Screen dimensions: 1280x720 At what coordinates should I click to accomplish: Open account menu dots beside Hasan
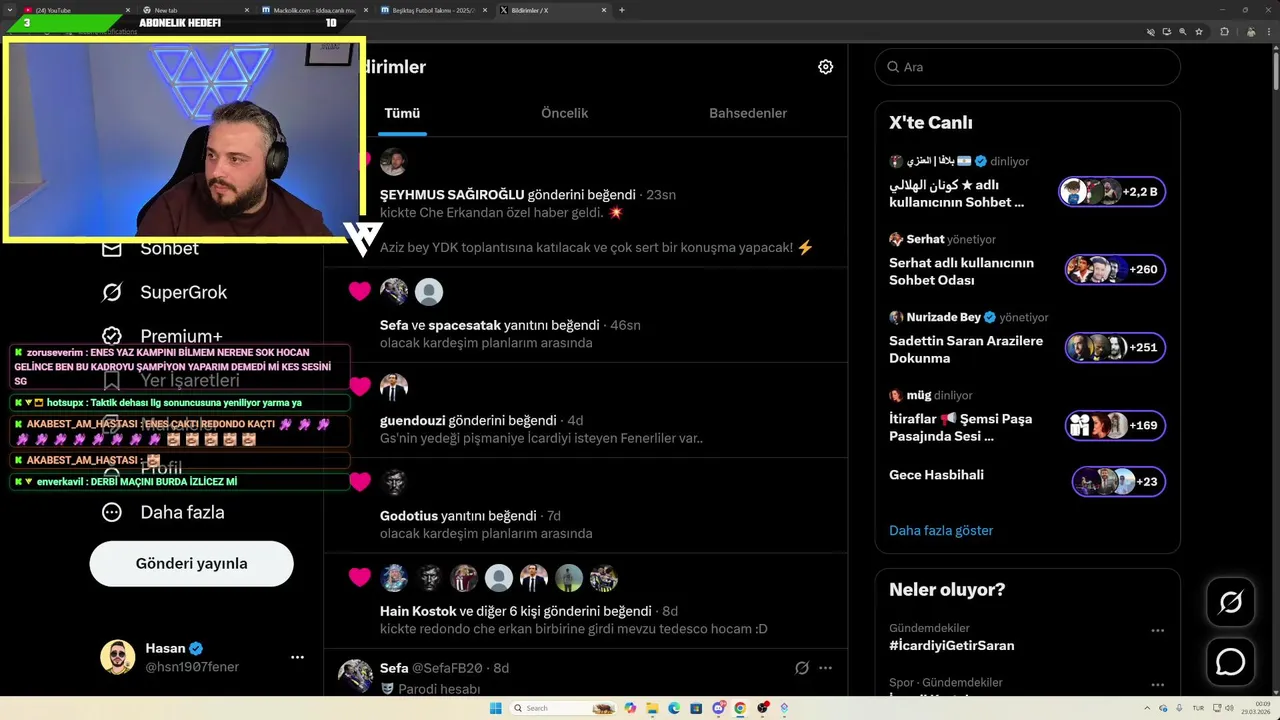pyautogui.click(x=297, y=657)
